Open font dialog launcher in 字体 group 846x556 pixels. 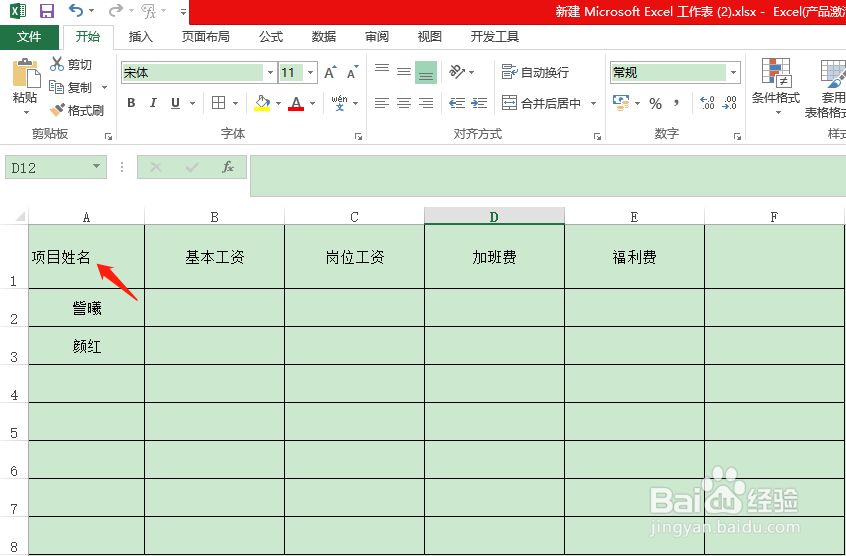[358, 137]
